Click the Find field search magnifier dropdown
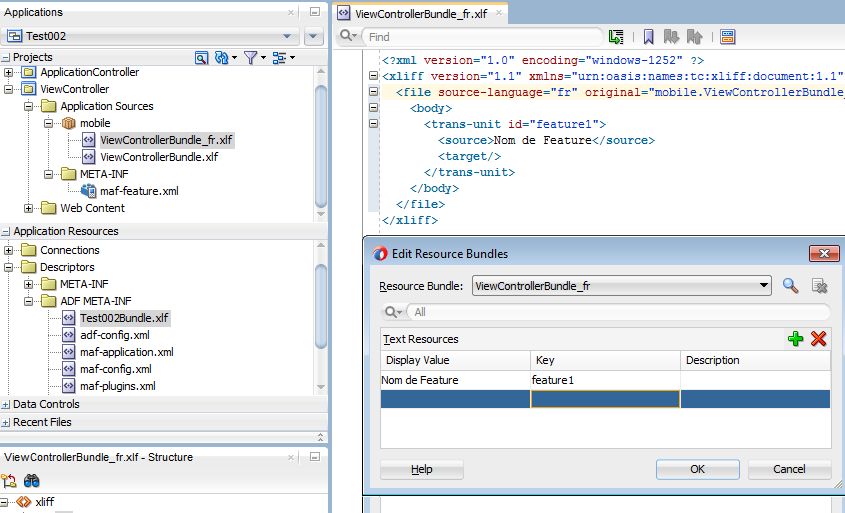The height and width of the screenshot is (513, 845). (x=348, y=36)
